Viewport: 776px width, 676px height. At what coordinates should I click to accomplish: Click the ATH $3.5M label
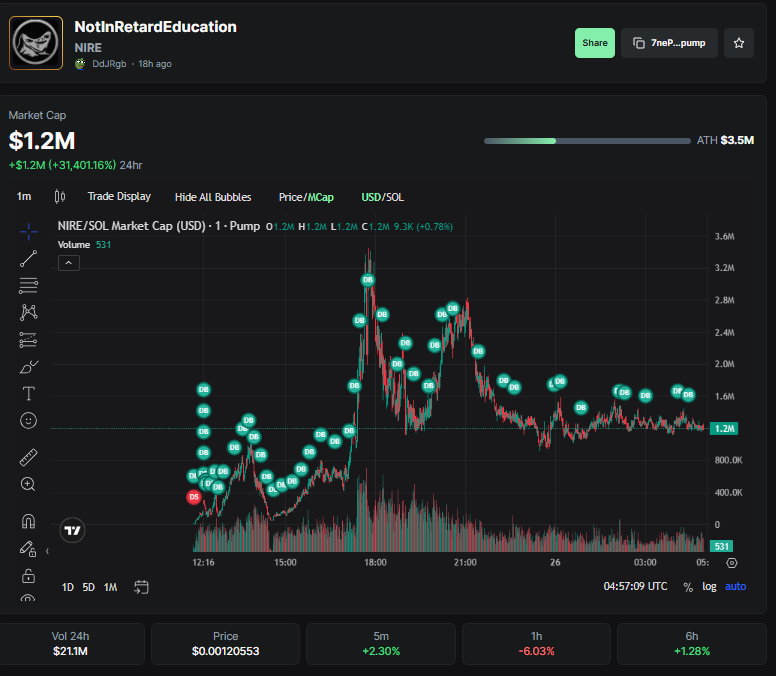(x=726, y=141)
